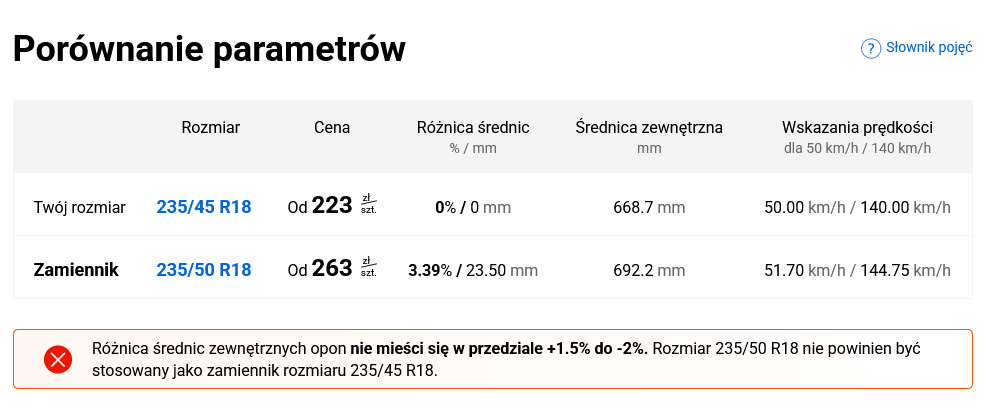This screenshot has height=411, width=994.
Task: Click the 3.39% / 23.50 mm difference value
Action: tap(473, 271)
